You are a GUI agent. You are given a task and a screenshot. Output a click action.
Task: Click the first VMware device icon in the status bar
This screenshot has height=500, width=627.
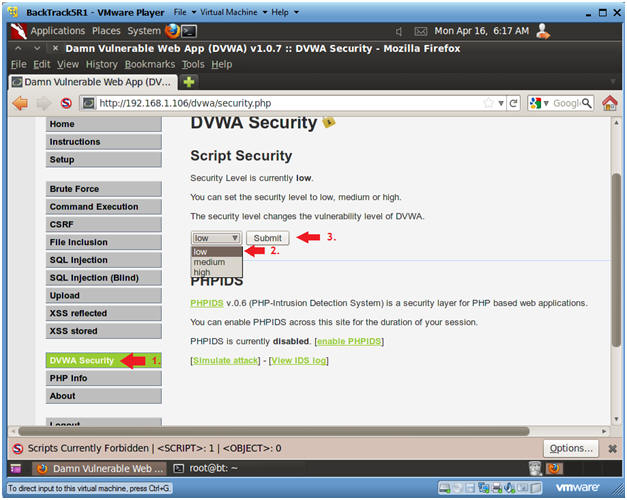point(444,488)
